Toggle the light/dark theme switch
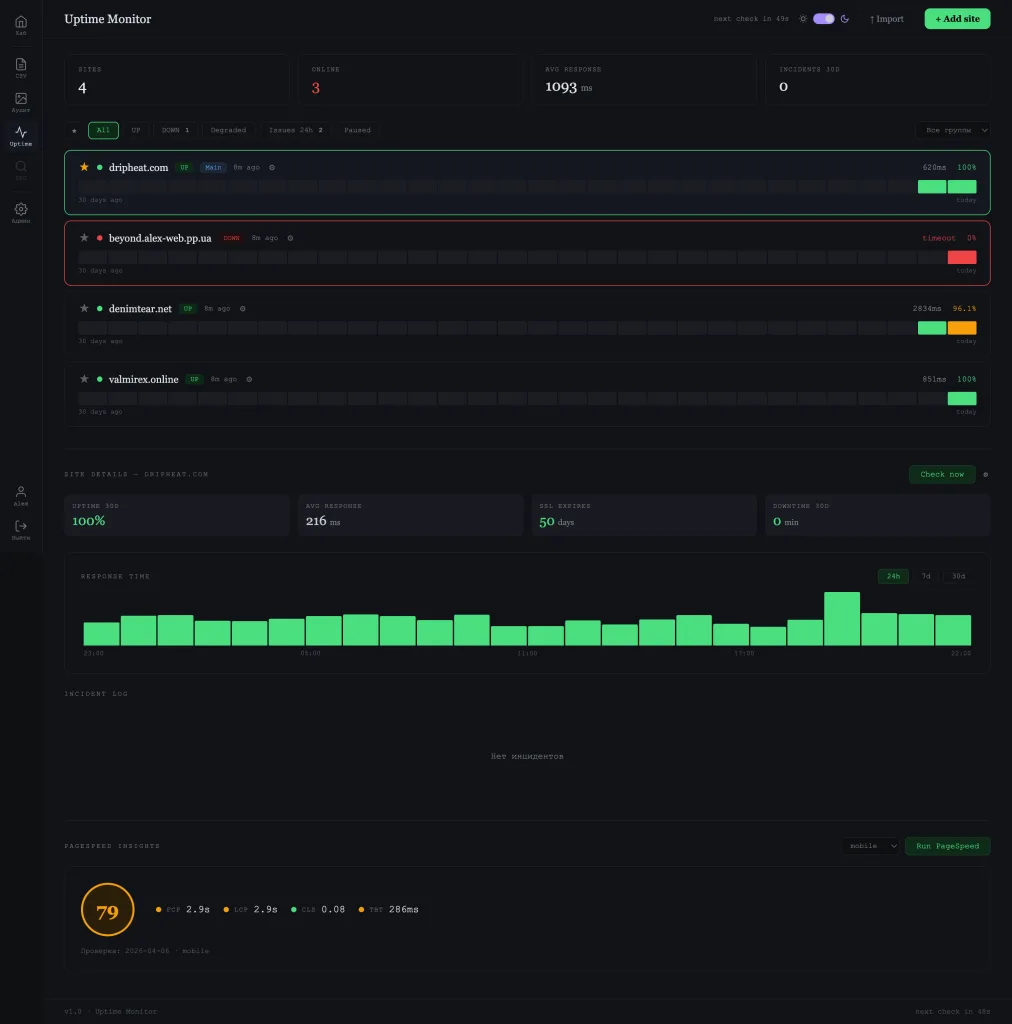1012x1024 pixels. click(x=824, y=19)
